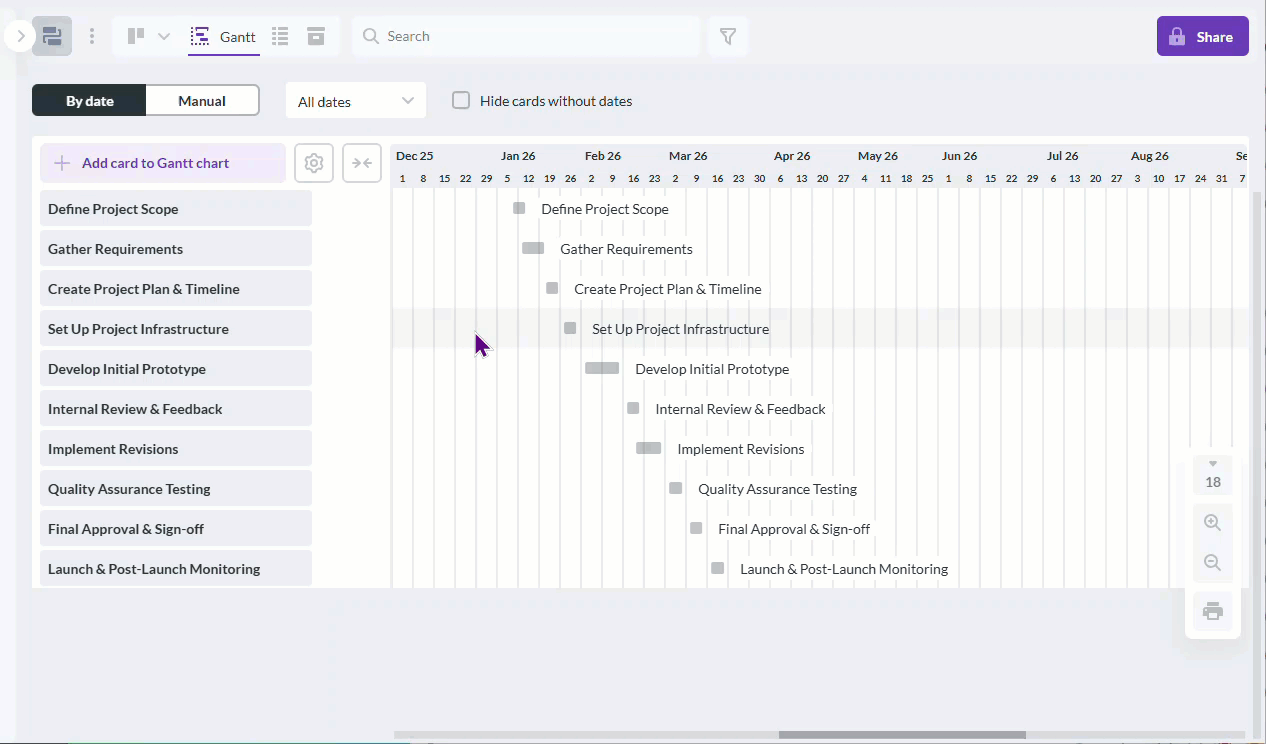Open the three-dot board menu
Screen dimensions: 1266x744
[x=92, y=36]
